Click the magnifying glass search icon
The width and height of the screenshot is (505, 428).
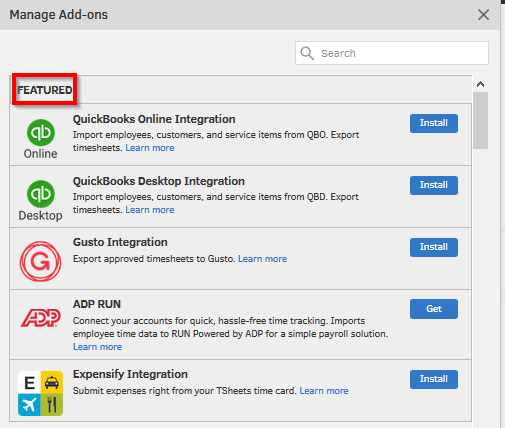click(307, 53)
